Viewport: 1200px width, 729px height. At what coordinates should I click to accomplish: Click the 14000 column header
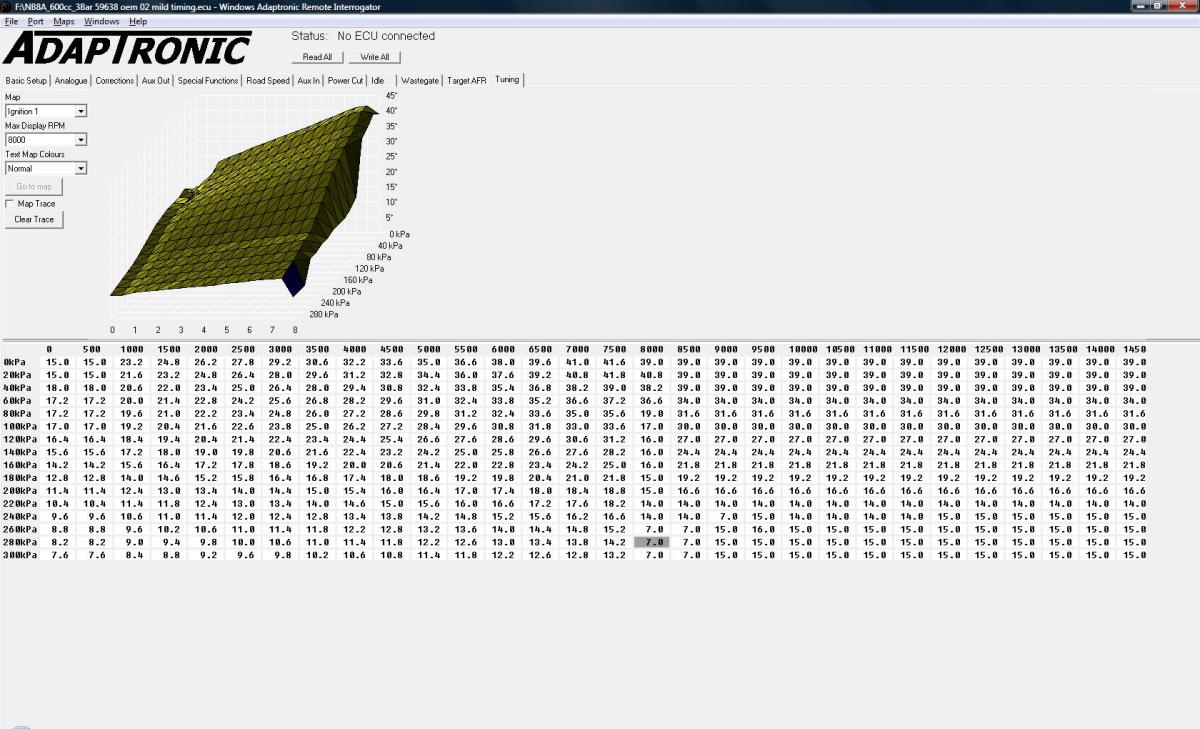1099,349
